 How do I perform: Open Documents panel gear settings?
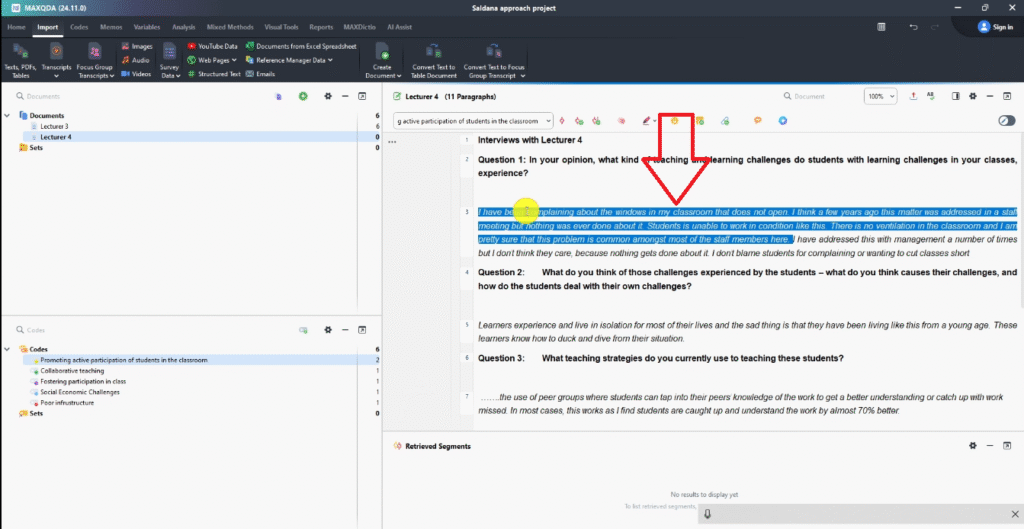point(327,96)
